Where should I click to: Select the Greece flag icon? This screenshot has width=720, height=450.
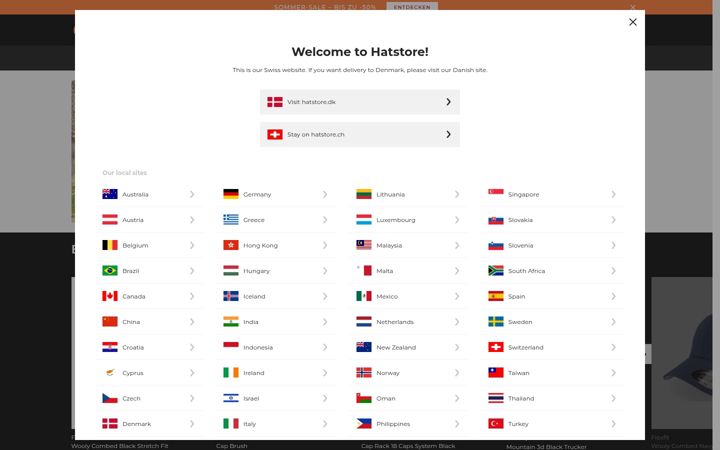231,220
